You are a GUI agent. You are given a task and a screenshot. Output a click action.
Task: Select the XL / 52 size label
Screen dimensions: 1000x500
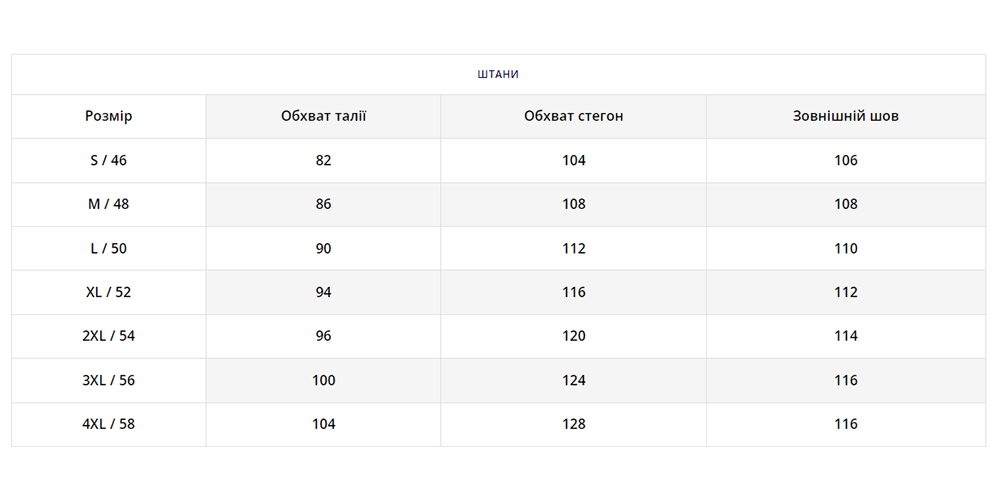(x=108, y=292)
